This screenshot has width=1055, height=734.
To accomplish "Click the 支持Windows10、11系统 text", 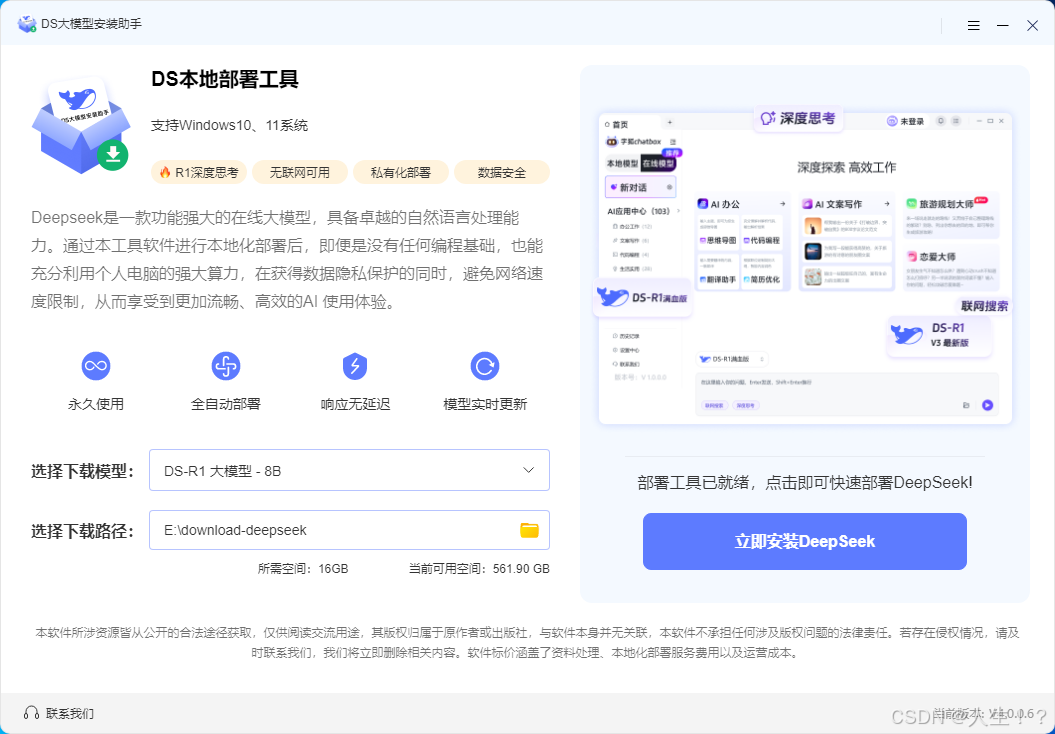I will coord(229,125).
